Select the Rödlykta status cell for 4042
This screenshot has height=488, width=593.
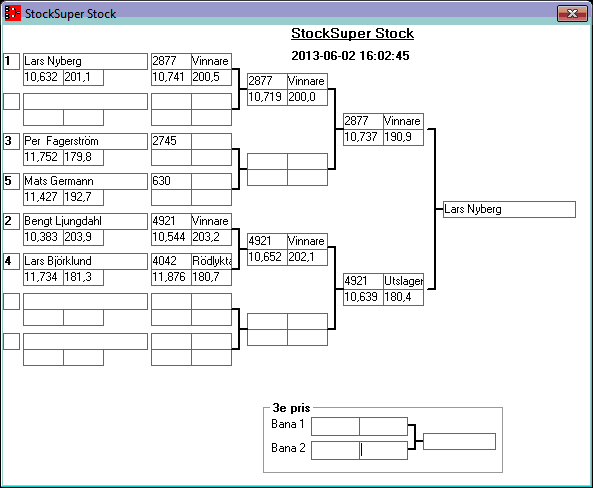coord(211,261)
